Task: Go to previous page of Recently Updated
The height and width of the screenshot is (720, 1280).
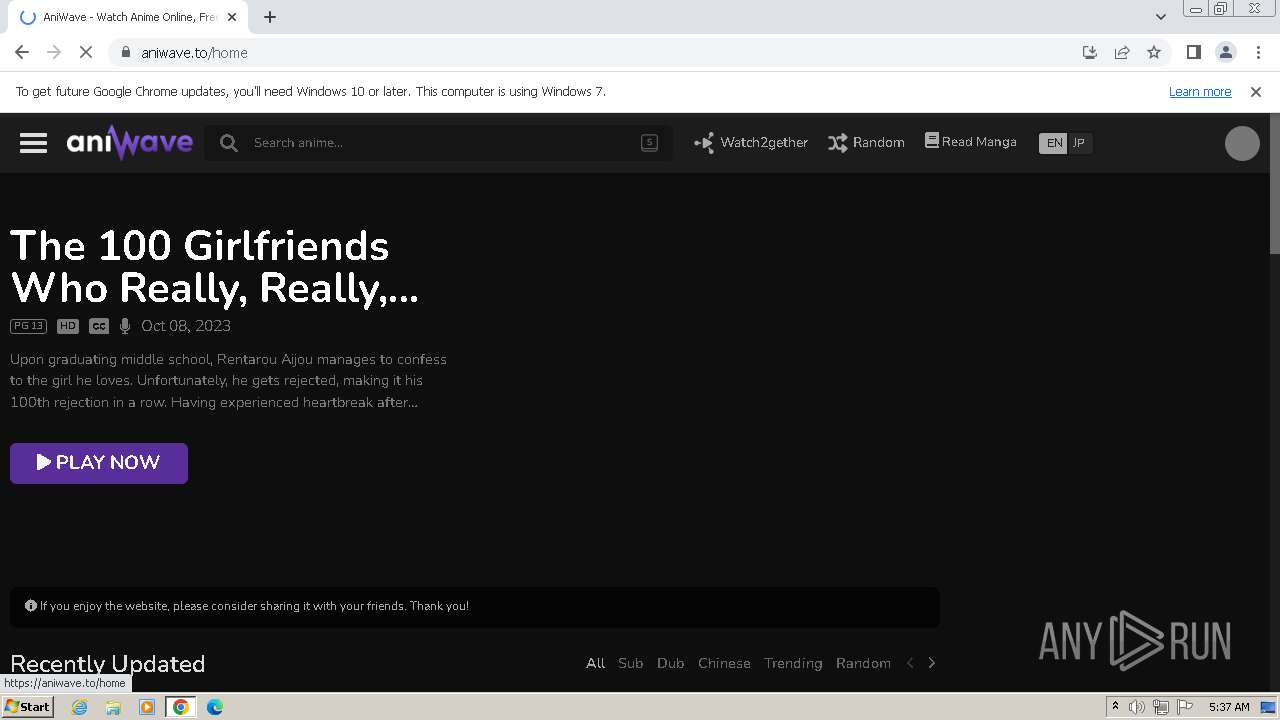Action: click(910, 663)
